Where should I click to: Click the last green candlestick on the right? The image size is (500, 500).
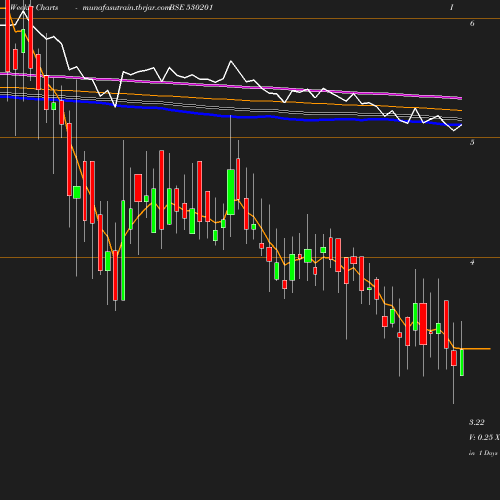[462, 362]
